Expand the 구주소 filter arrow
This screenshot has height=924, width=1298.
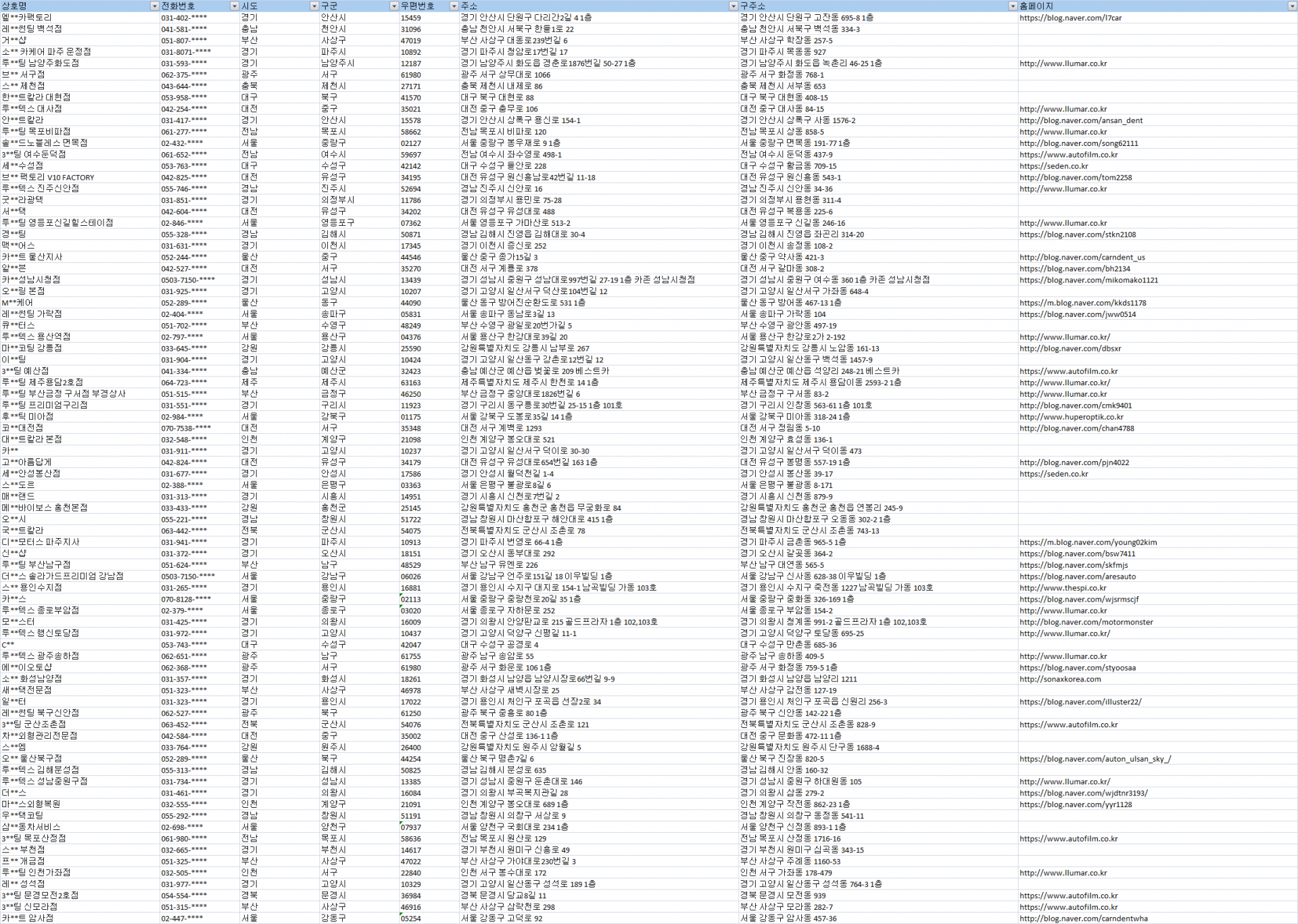tap(1012, 6)
